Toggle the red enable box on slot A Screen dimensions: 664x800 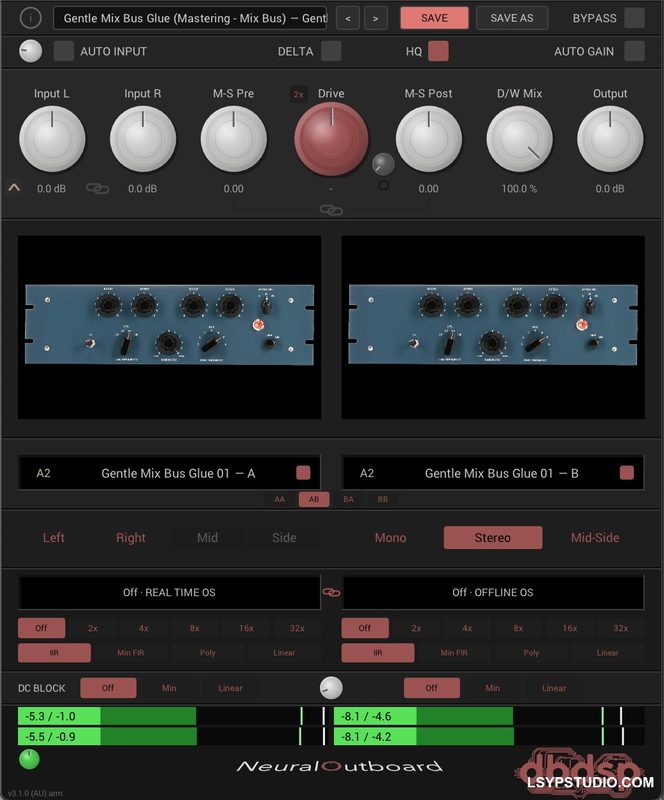coord(303,472)
